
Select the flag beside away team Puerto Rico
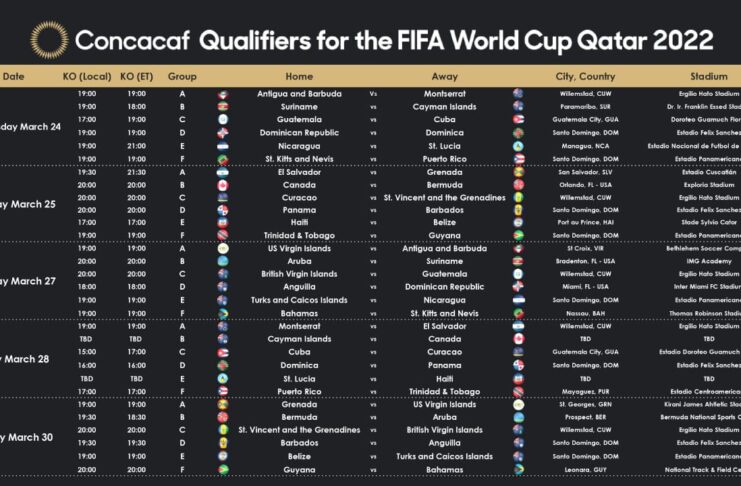pos(518,159)
